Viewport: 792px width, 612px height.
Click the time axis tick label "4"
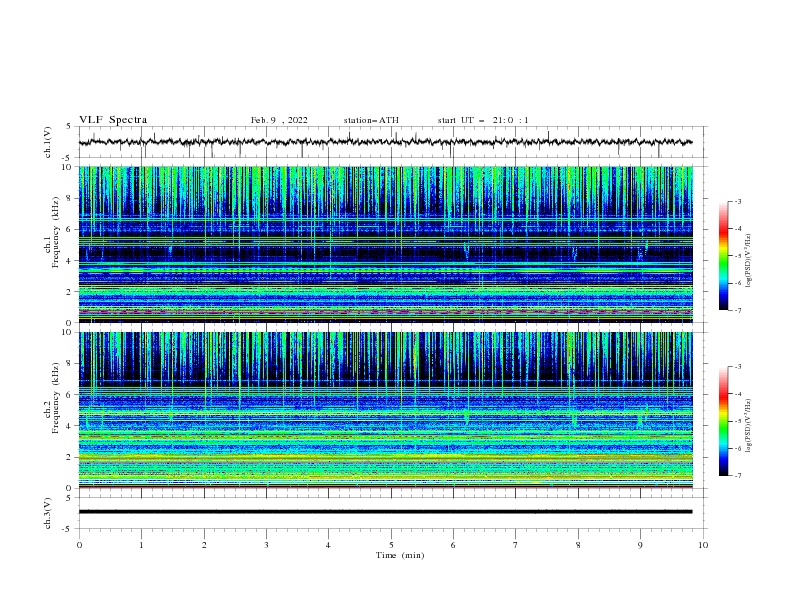(328, 545)
